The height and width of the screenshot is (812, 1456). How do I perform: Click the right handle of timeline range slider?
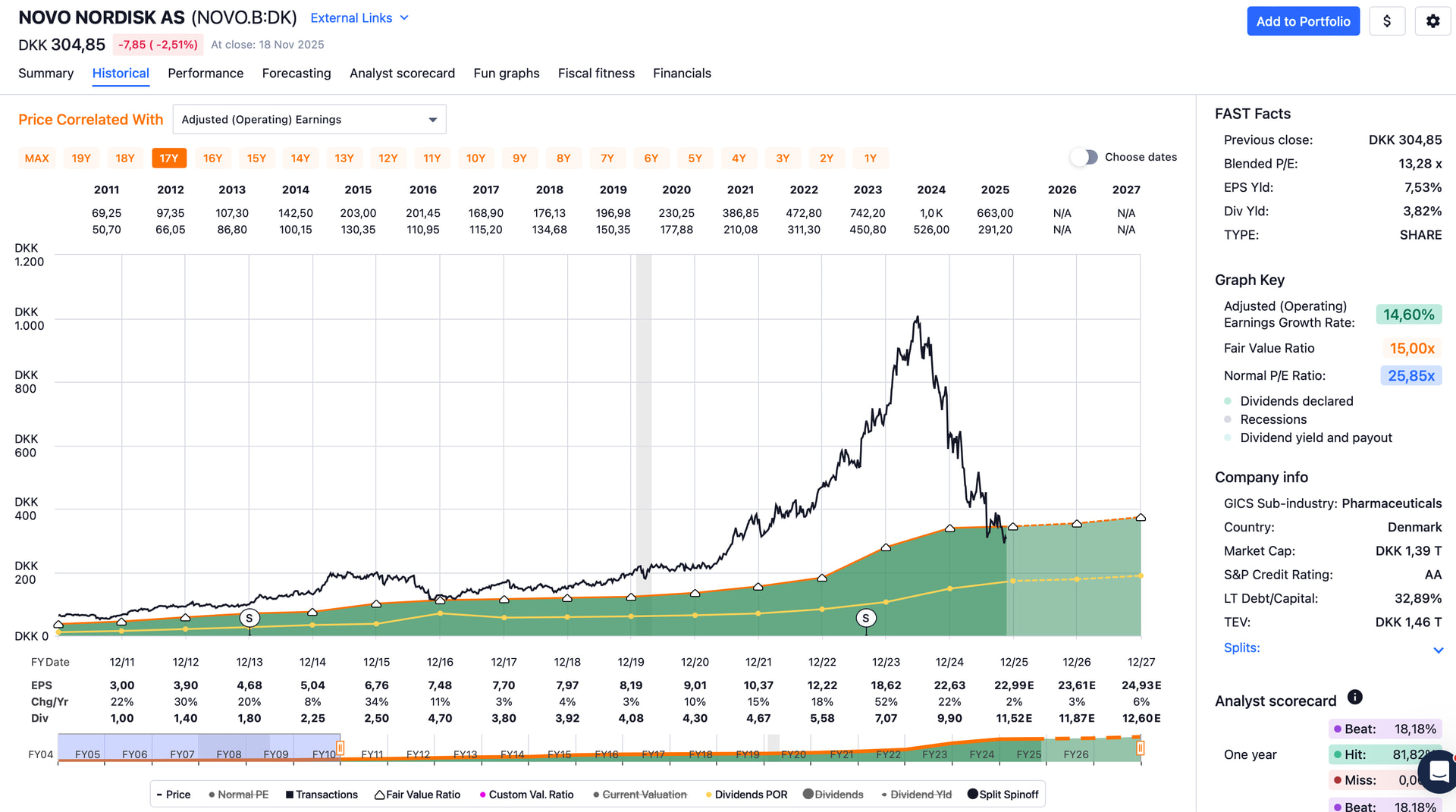[x=1140, y=748]
